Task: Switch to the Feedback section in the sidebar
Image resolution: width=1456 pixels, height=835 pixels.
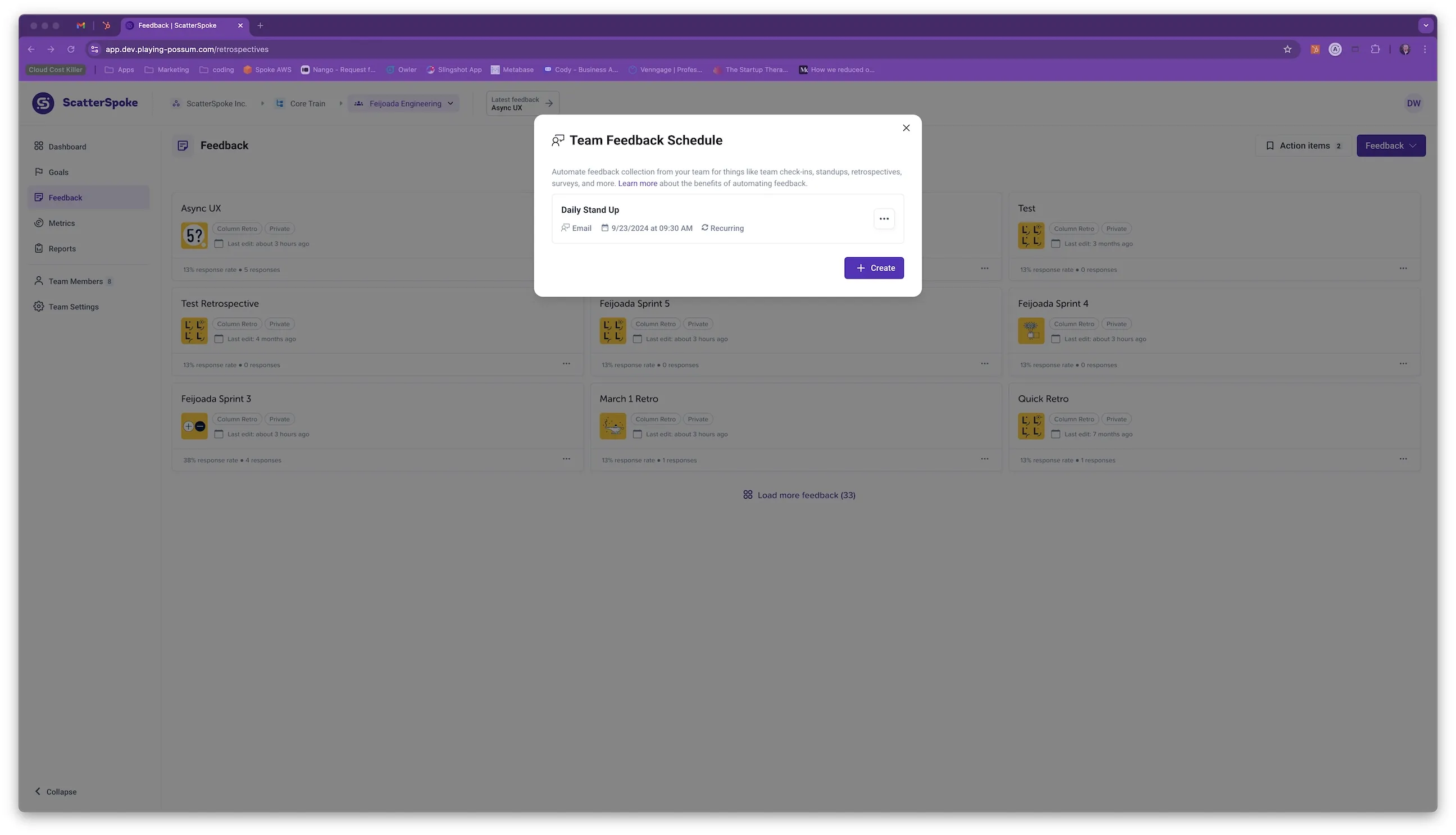Action: 65,197
